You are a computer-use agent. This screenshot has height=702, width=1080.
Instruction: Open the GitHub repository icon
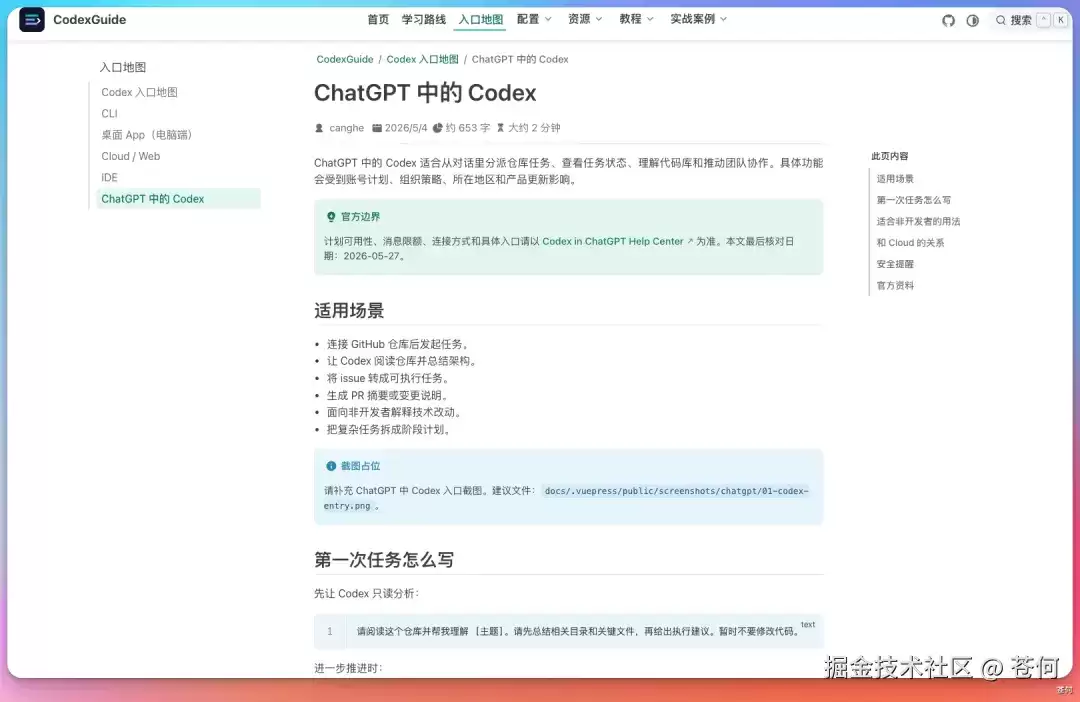point(948,20)
